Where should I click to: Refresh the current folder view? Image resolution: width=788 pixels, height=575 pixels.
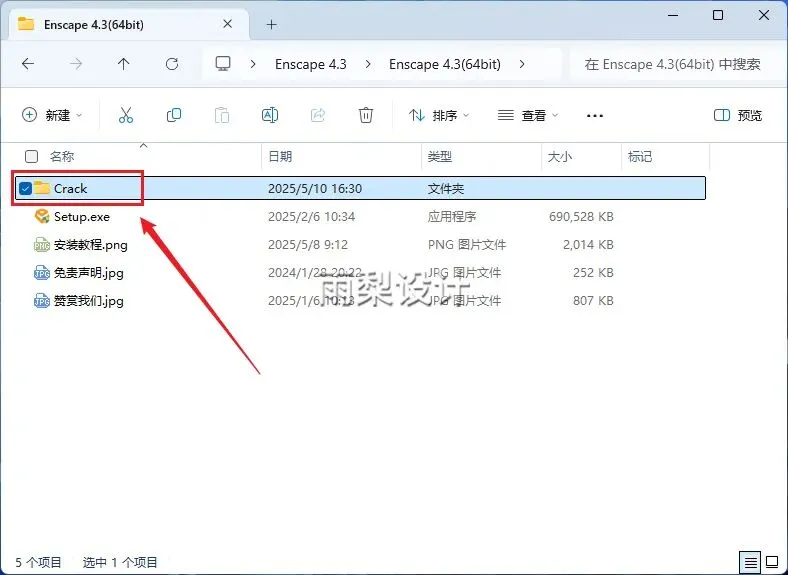point(172,64)
